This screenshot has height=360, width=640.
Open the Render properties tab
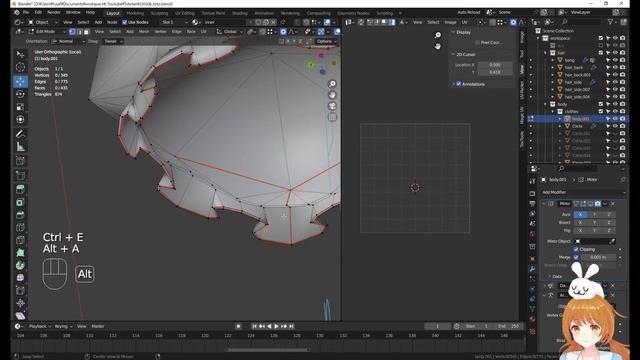point(532,193)
